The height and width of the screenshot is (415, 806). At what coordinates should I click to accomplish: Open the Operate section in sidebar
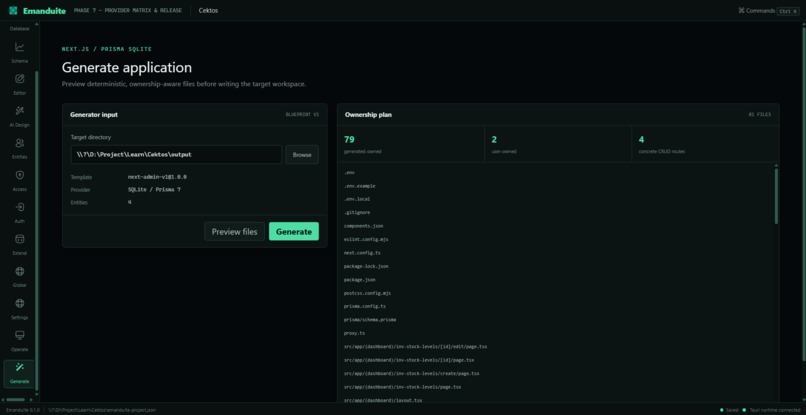(20, 341)
